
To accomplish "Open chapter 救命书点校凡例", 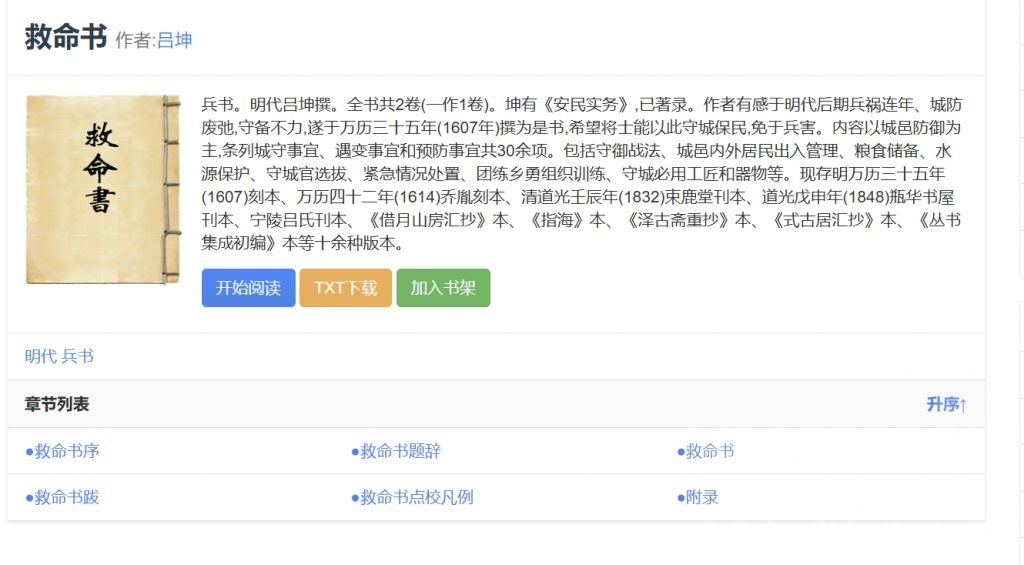I will [x=412, y=497].
